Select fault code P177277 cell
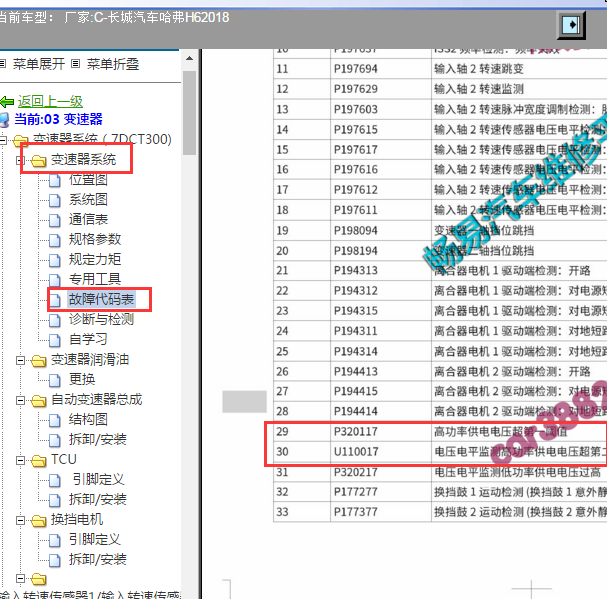 (381, 492)
